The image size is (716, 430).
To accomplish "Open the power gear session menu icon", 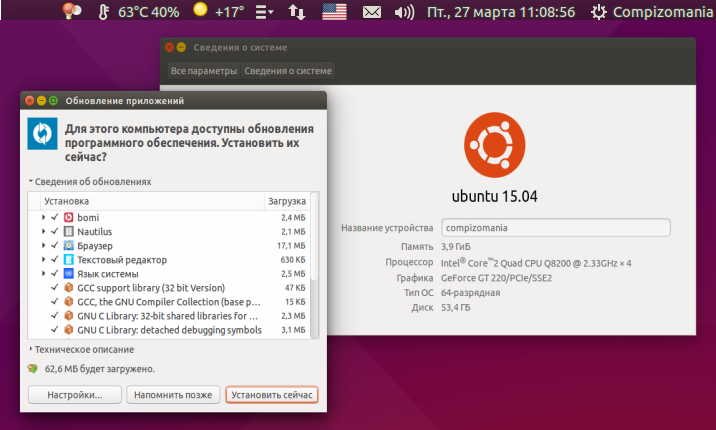I will point(599,12).
